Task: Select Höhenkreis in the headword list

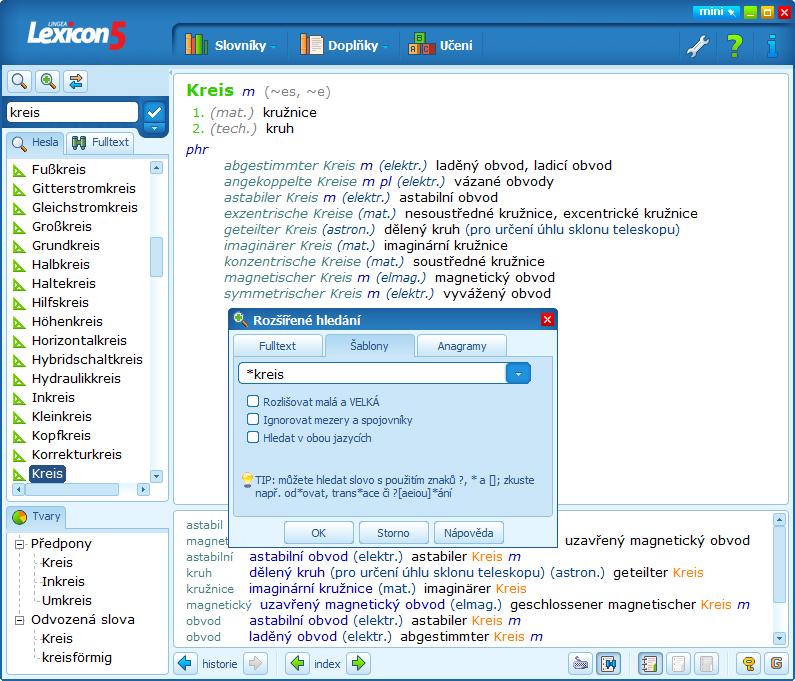Action: click(x=67, y=321)
